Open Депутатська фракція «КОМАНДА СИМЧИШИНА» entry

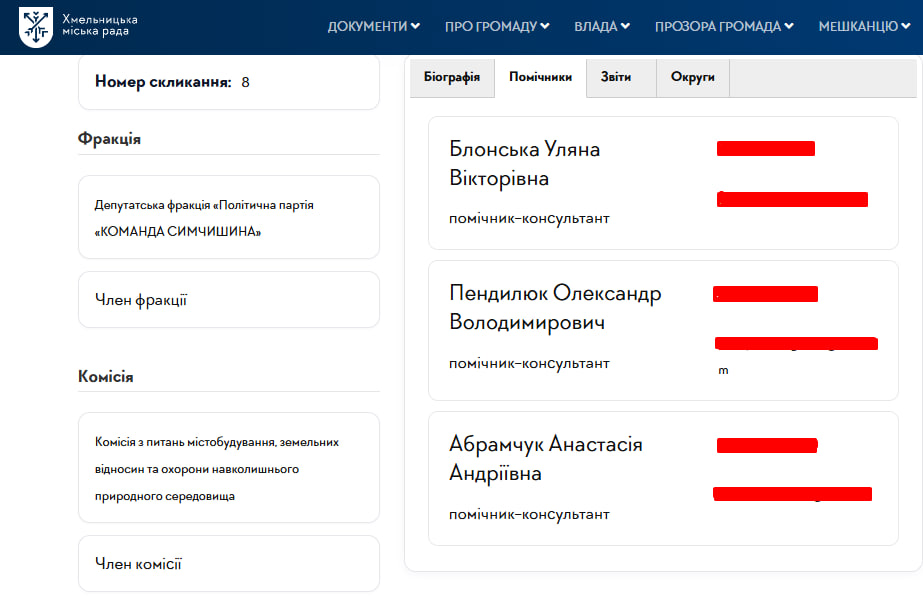[229, 217]
